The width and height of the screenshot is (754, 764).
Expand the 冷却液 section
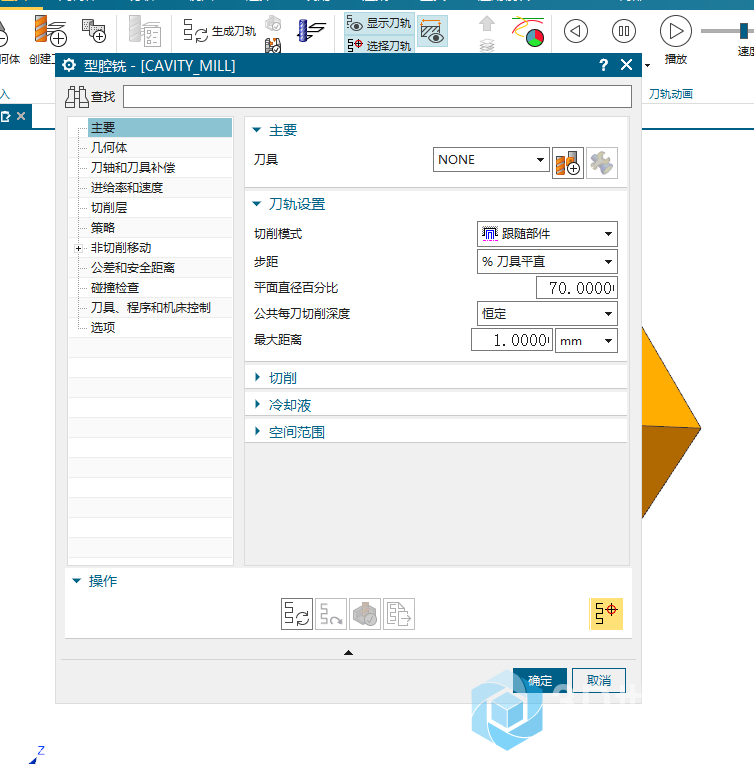coord(257,404)
